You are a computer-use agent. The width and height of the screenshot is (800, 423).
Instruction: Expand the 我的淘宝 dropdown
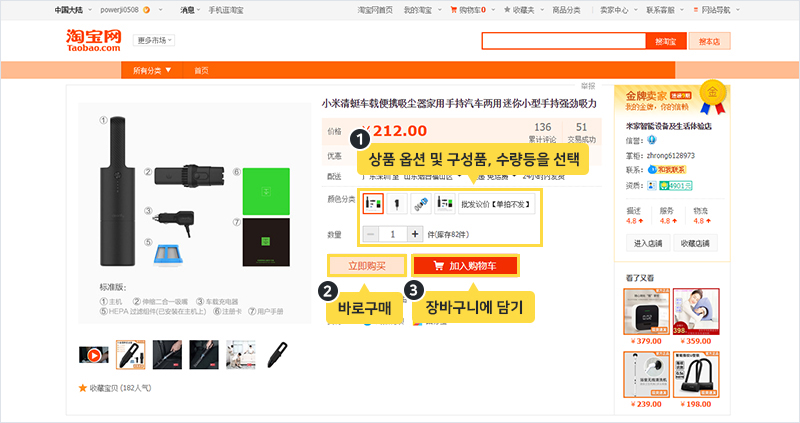pos(422,10)
